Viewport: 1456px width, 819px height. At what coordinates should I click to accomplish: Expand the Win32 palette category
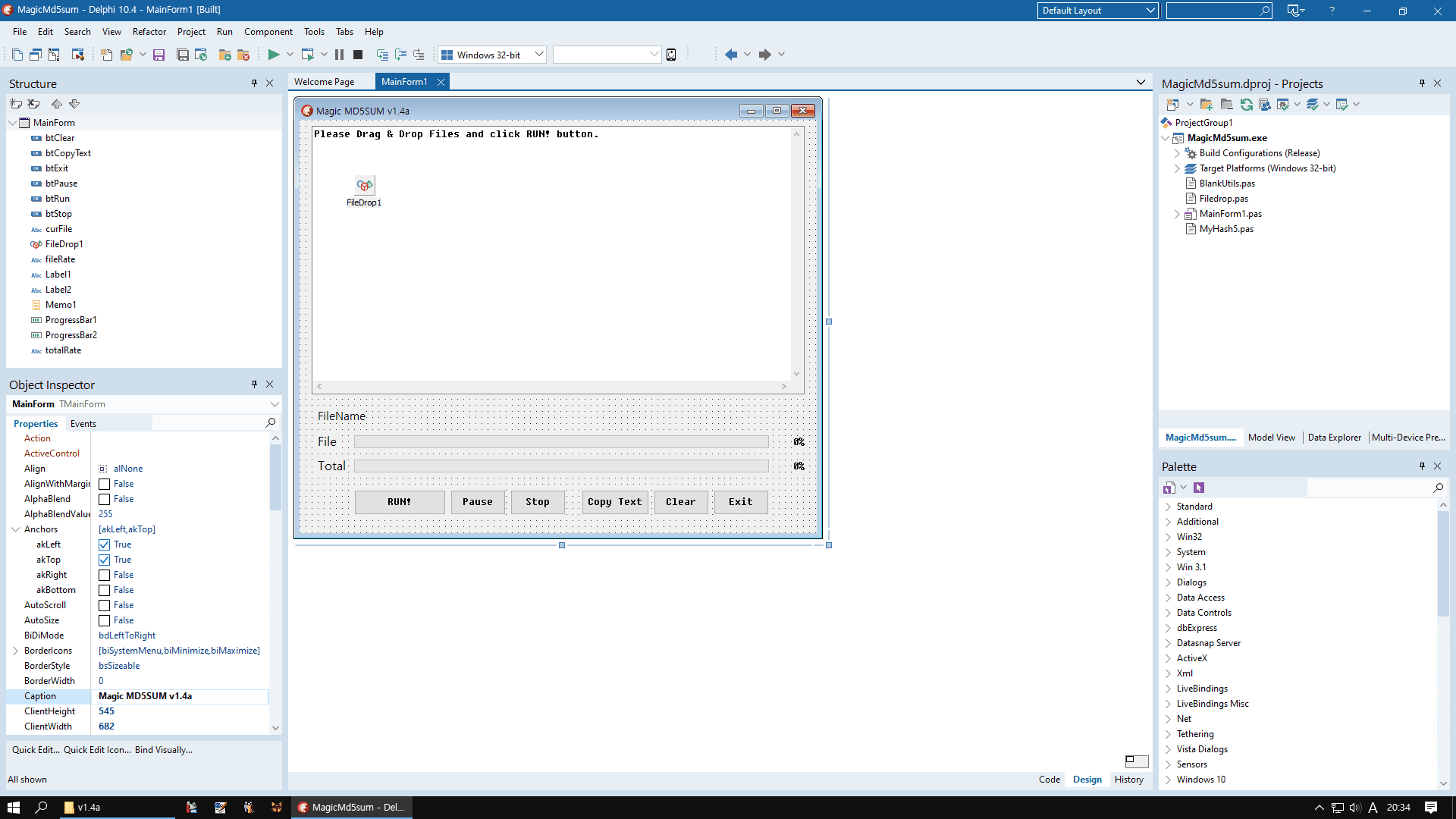click(x=1168, y=537)
